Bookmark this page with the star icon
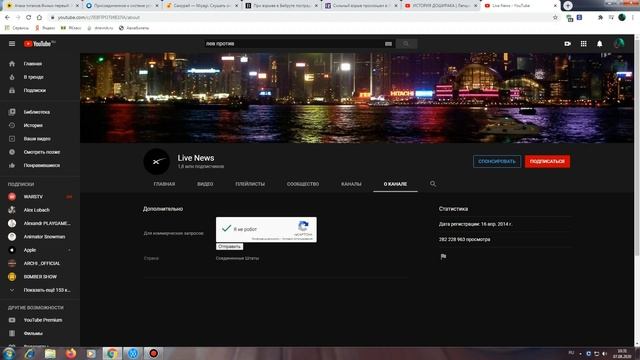Image resolution: width=640 pixels, height=360 pixels. (555, 18)
